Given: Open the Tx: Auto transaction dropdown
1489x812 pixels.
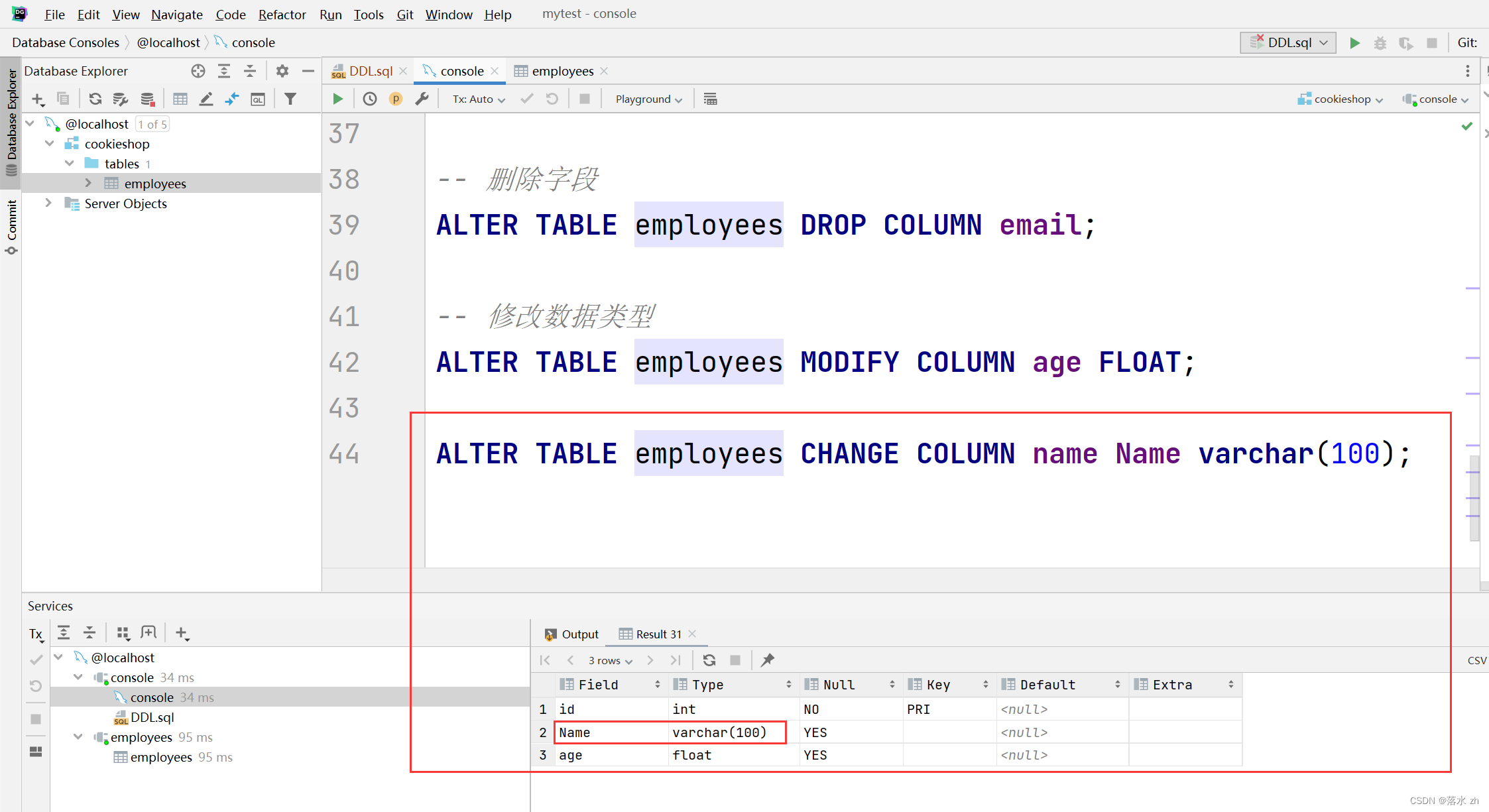Looking at the screenshot, I should click(478, 99).
